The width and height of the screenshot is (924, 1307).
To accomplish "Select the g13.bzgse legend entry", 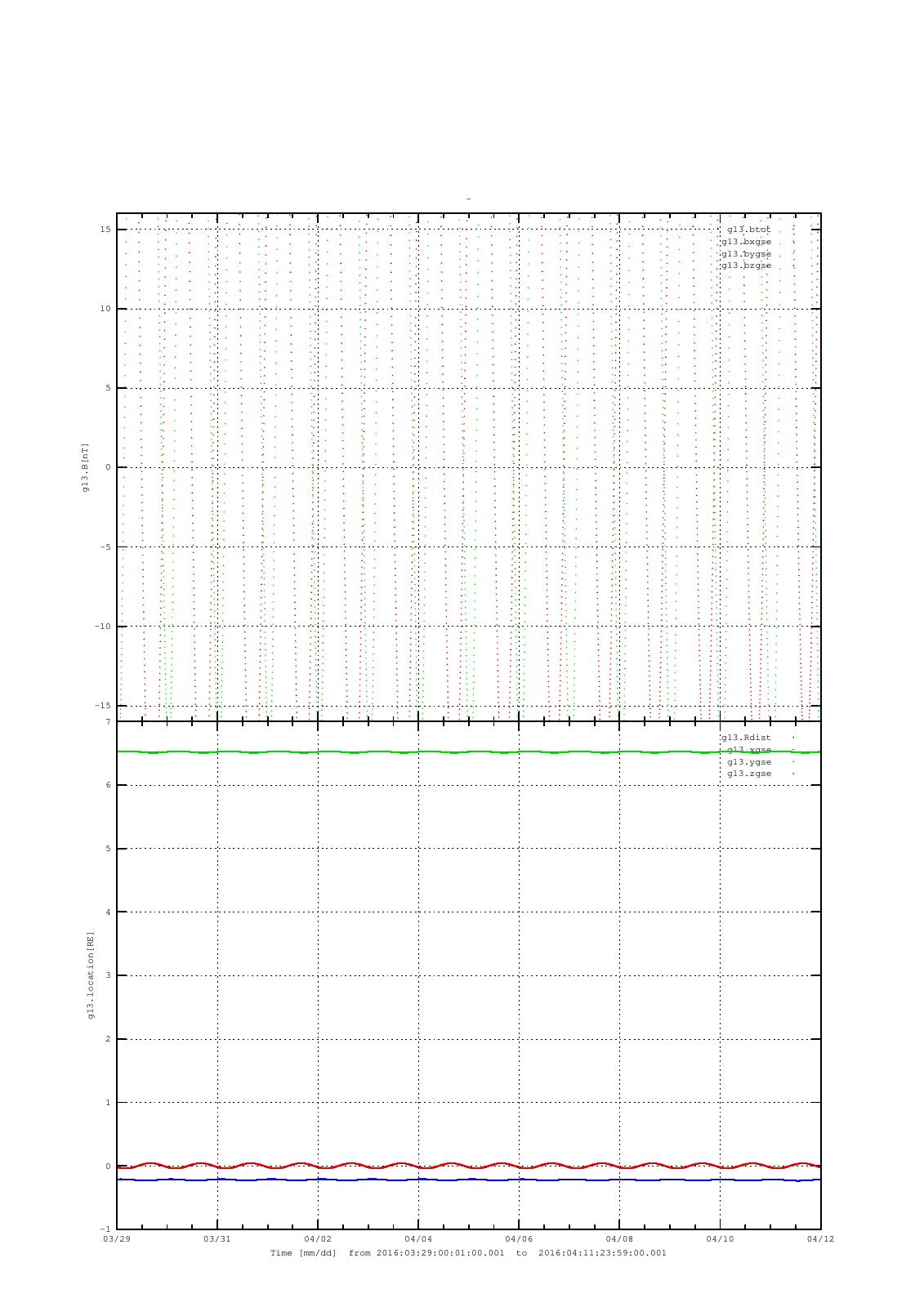I will (x=745, y=265).
